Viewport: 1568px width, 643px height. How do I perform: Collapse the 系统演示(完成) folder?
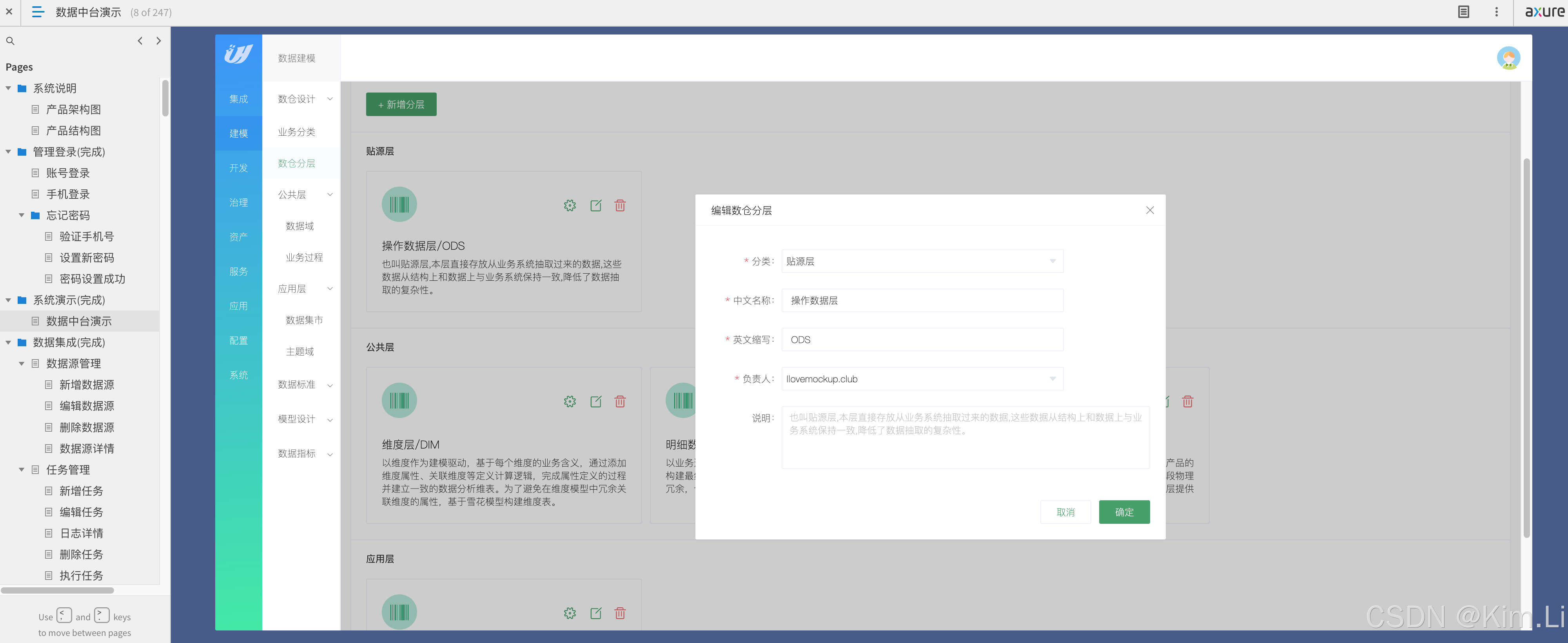[x=9, y=300]
